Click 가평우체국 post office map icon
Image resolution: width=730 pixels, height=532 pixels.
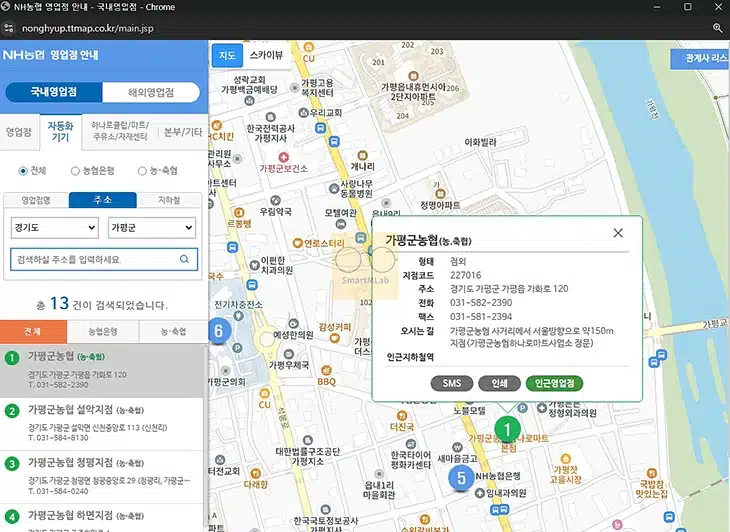[289, 354]
